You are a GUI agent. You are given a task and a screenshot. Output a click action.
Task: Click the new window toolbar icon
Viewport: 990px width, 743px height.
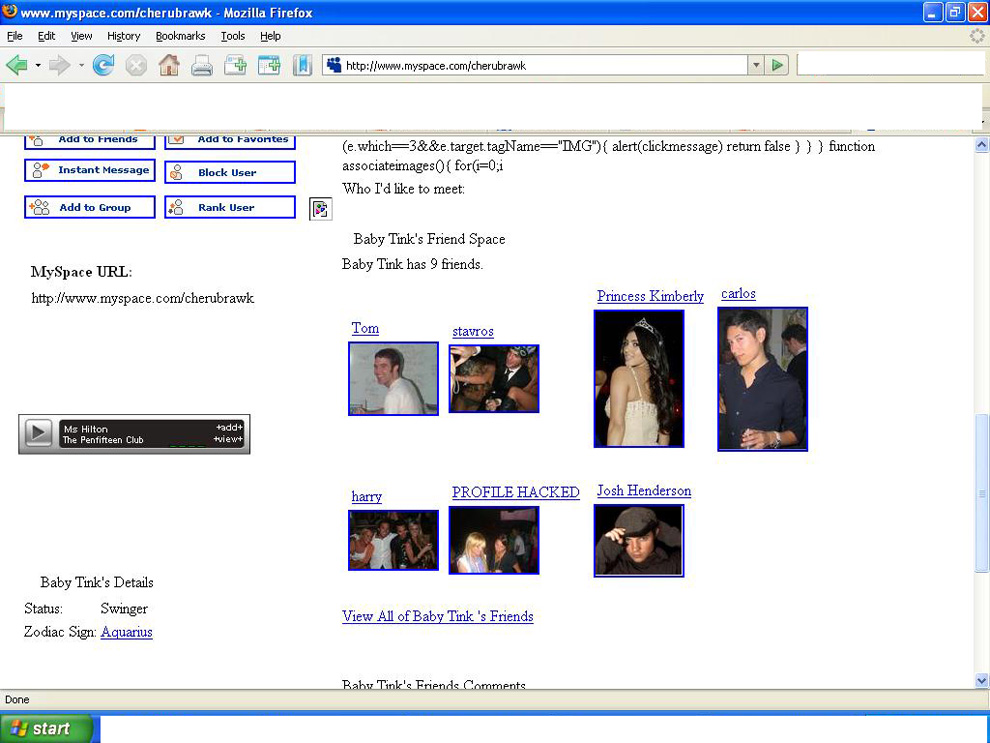tap(269, 65)
